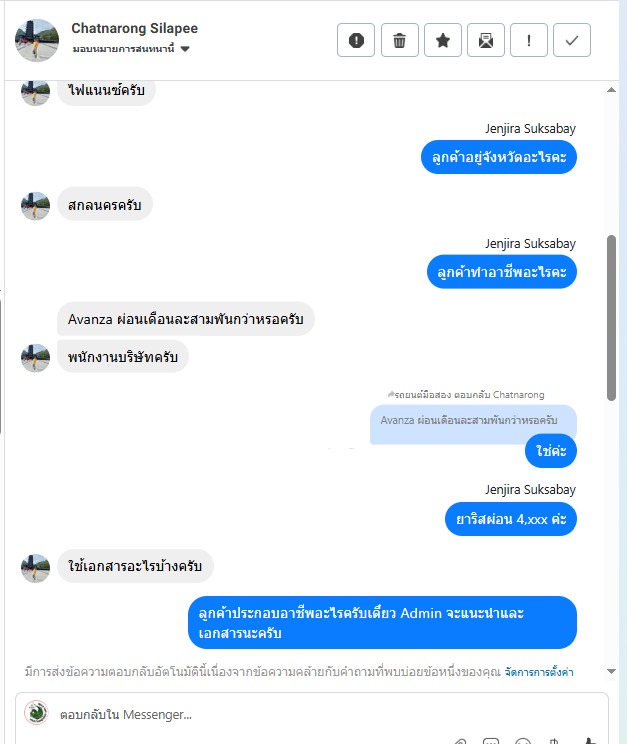This screenshot has width=627, height=744.
Task: Click customer avatar next to 'สกลนครครับ'
Action: pyautogui.click(x=36, y=206)
